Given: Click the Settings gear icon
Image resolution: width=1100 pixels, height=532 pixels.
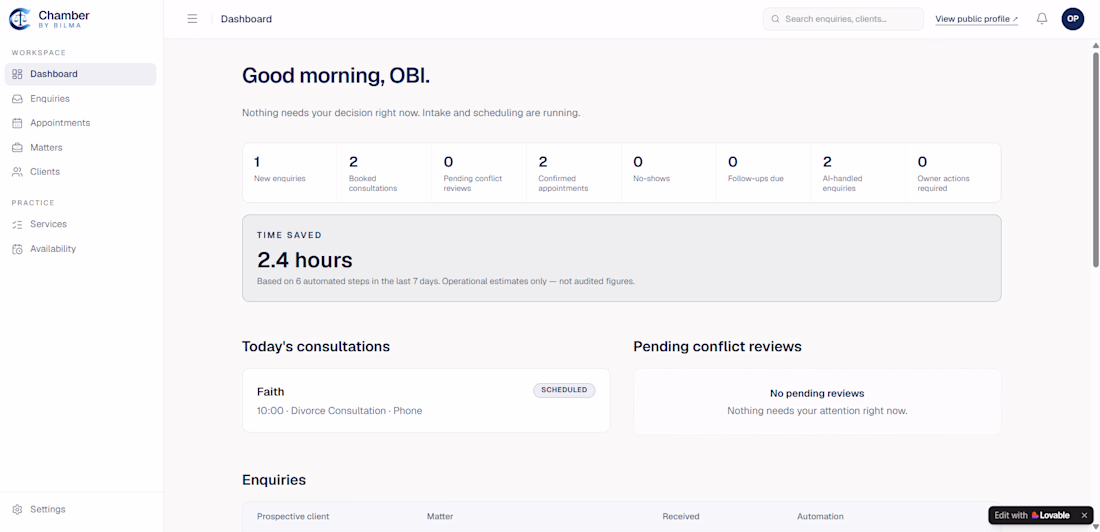Looking at the screenshot, I should point(18,510).
